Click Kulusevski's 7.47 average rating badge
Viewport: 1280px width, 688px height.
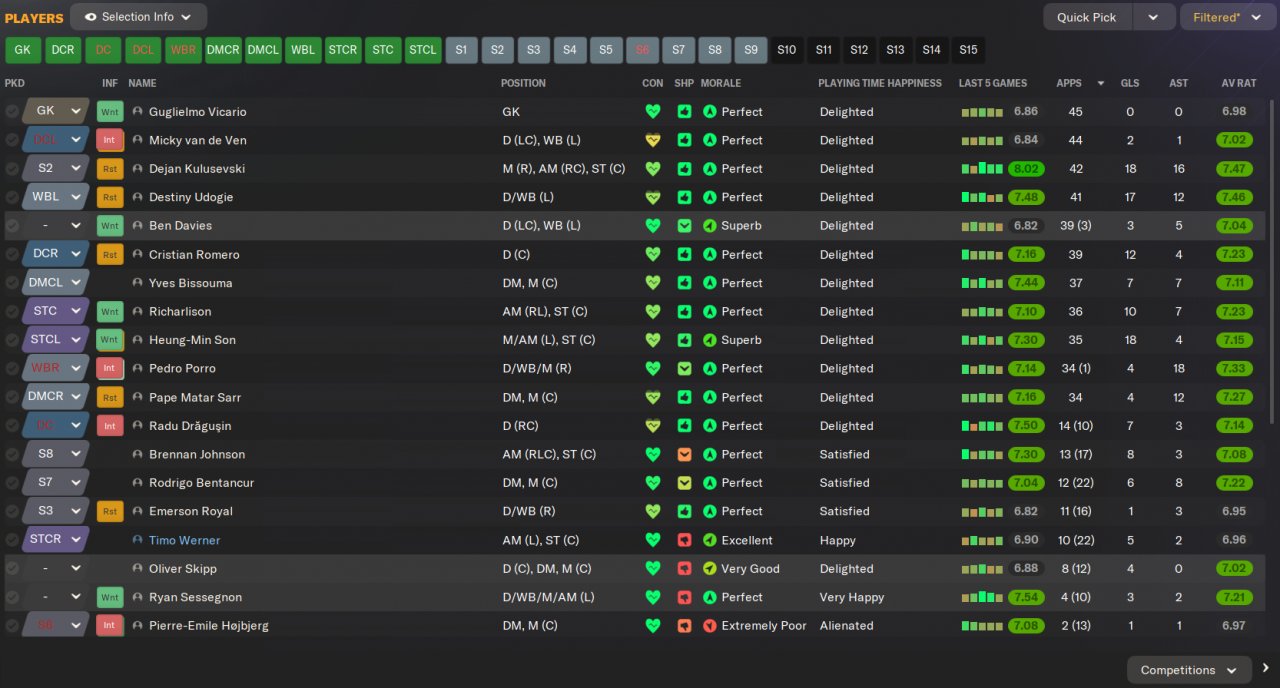click(x=1233, y=169)
